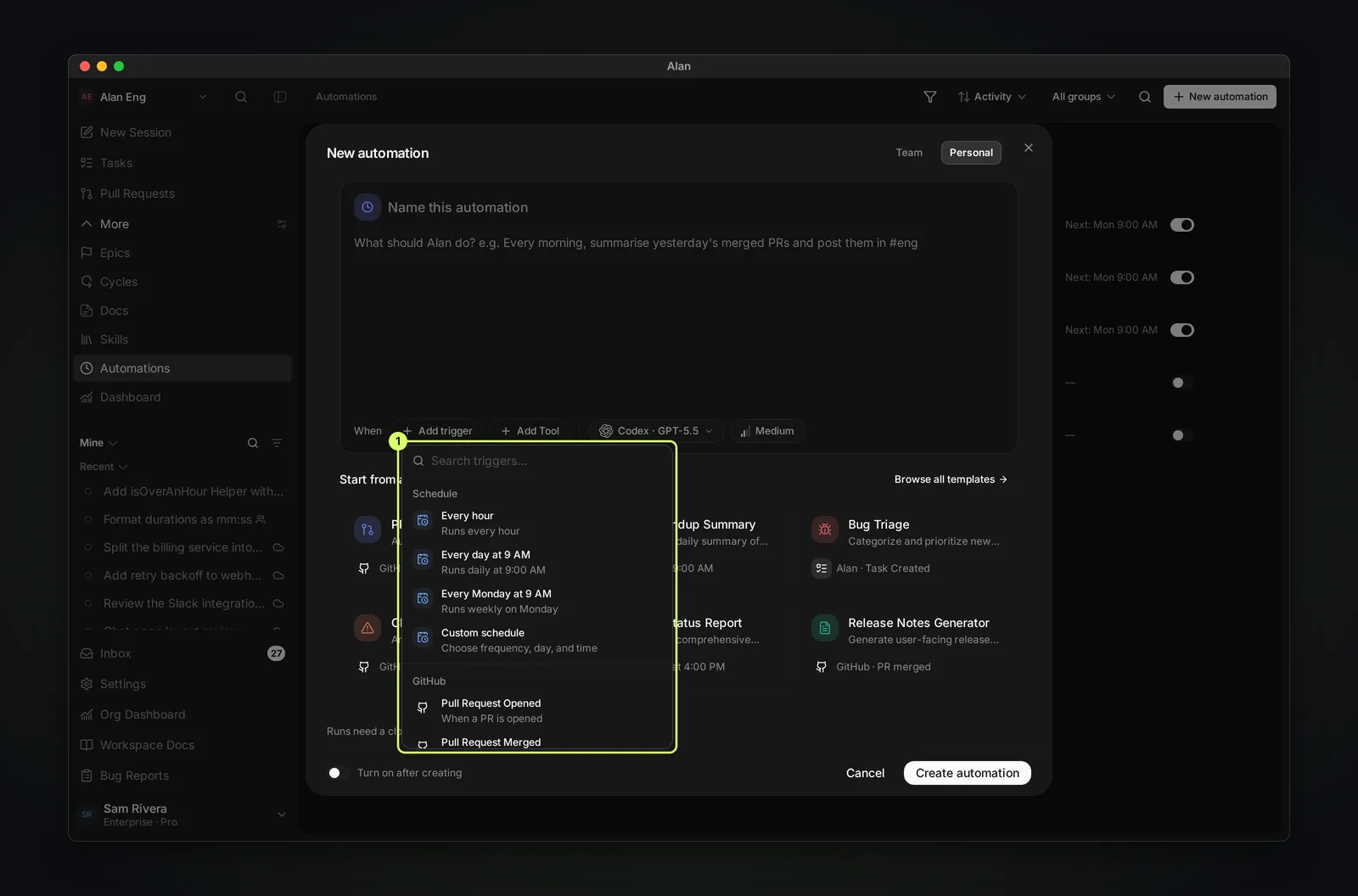
Task: Open the Dashboard sidebar item
Action: 182,397
